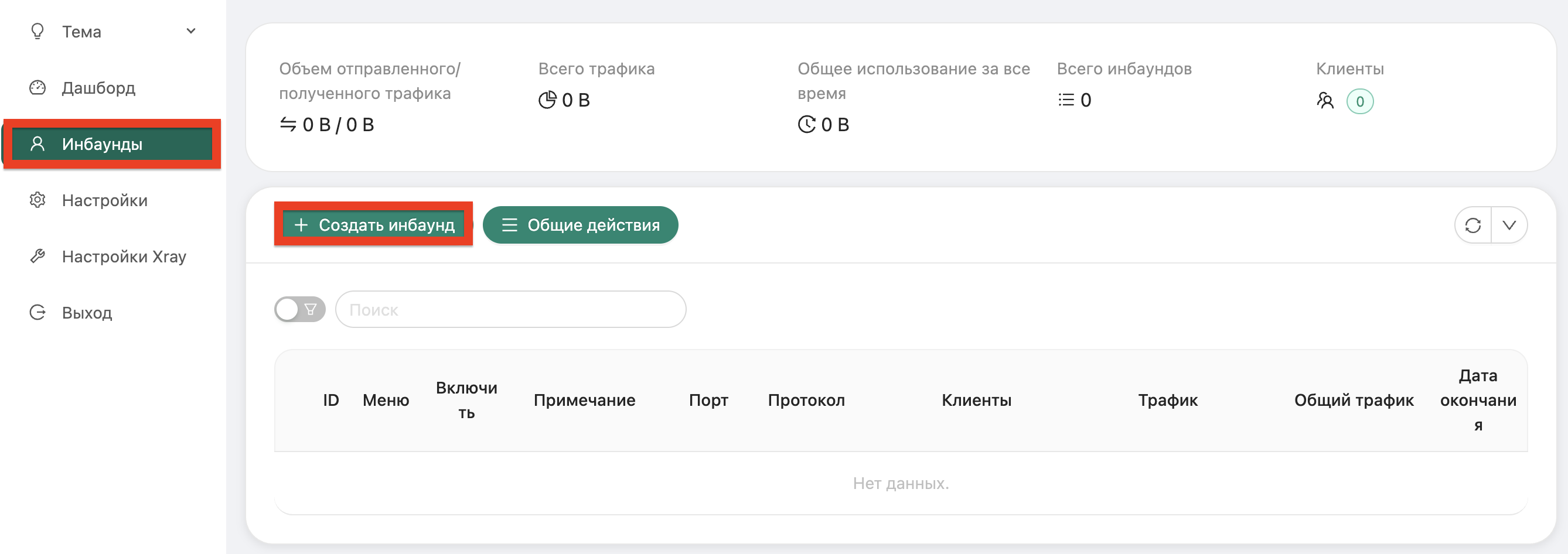The height and width of the screenshot is (554, 1568).
Task: Open the dropdown arrow next to refresh
Action: click(1509, 224)
